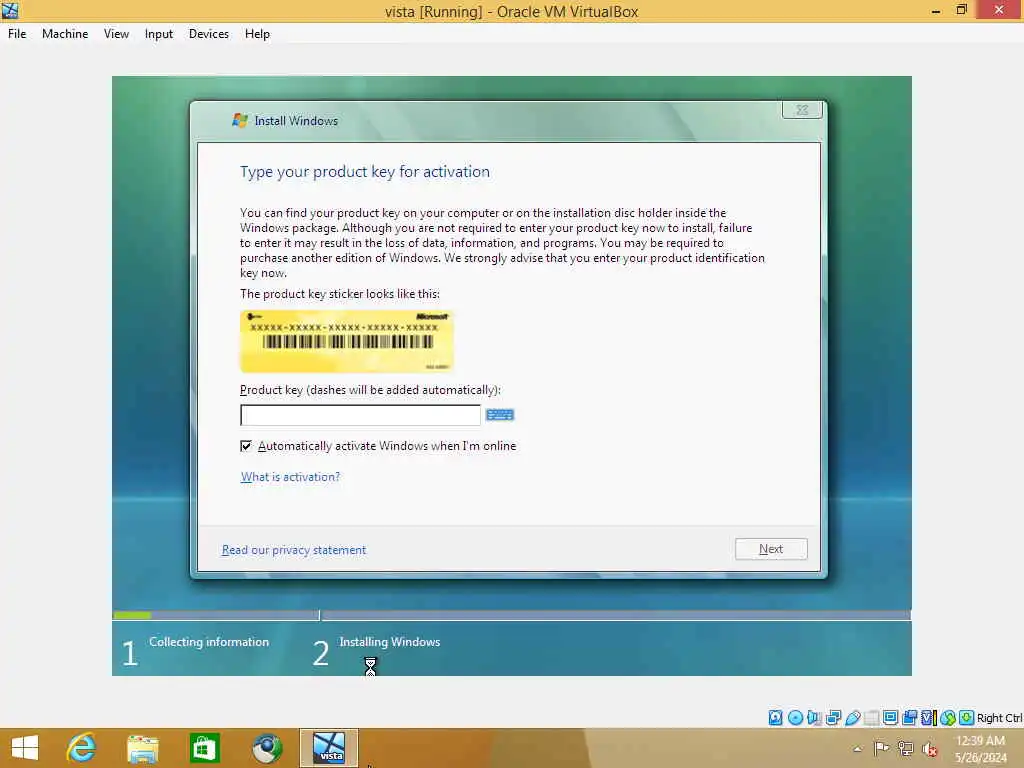
Task: Click the network tray icon
Action: point(905,749)
